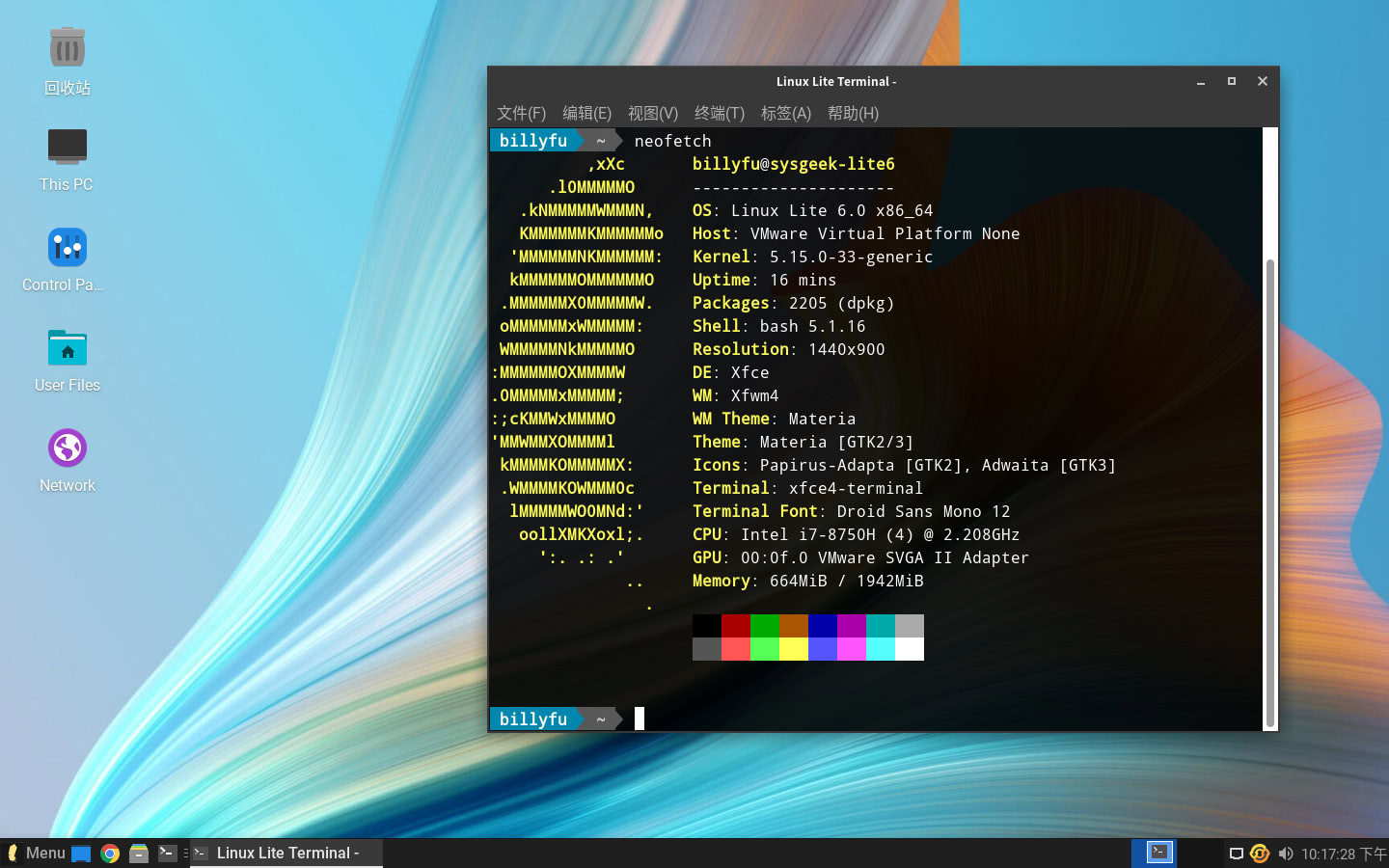Open the 标签(A) menu

point(786,113)
